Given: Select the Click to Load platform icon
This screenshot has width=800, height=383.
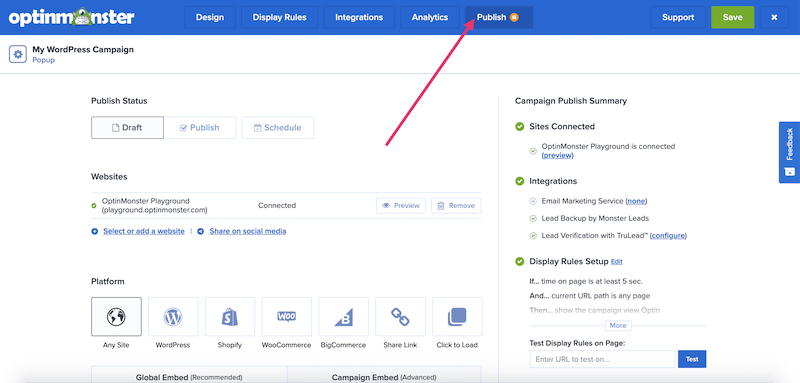Looking at the screenshot, I should coord(457,317).
